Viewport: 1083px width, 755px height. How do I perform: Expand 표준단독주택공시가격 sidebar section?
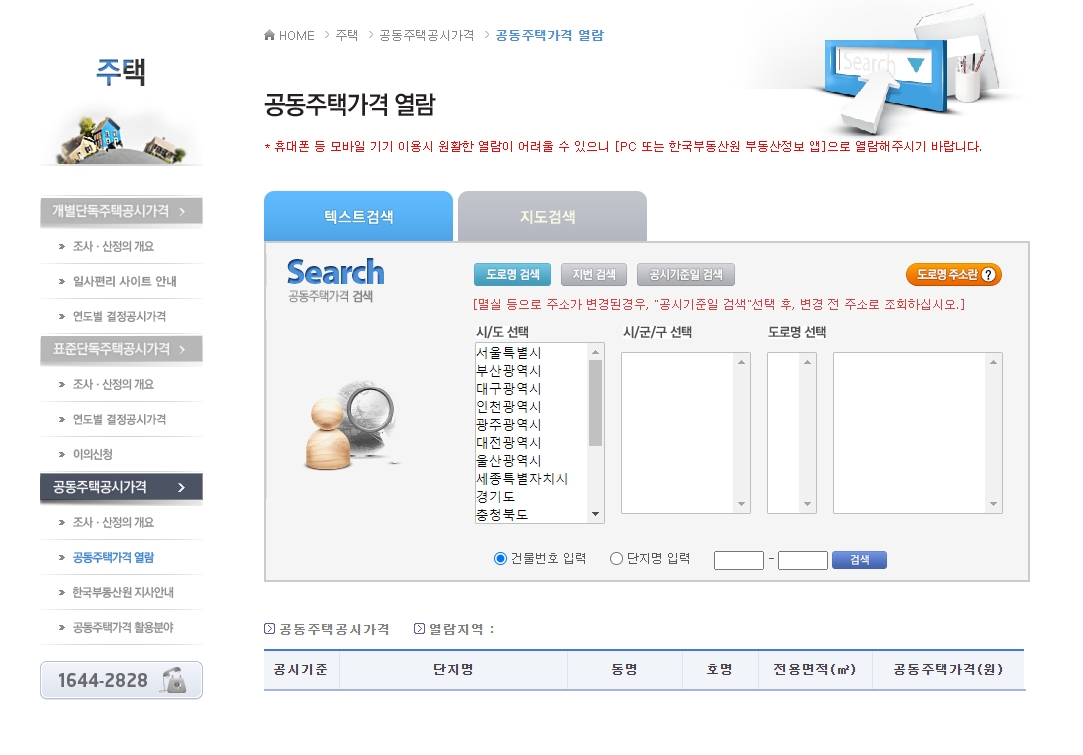pyautogui.click(x=122, y=350)
